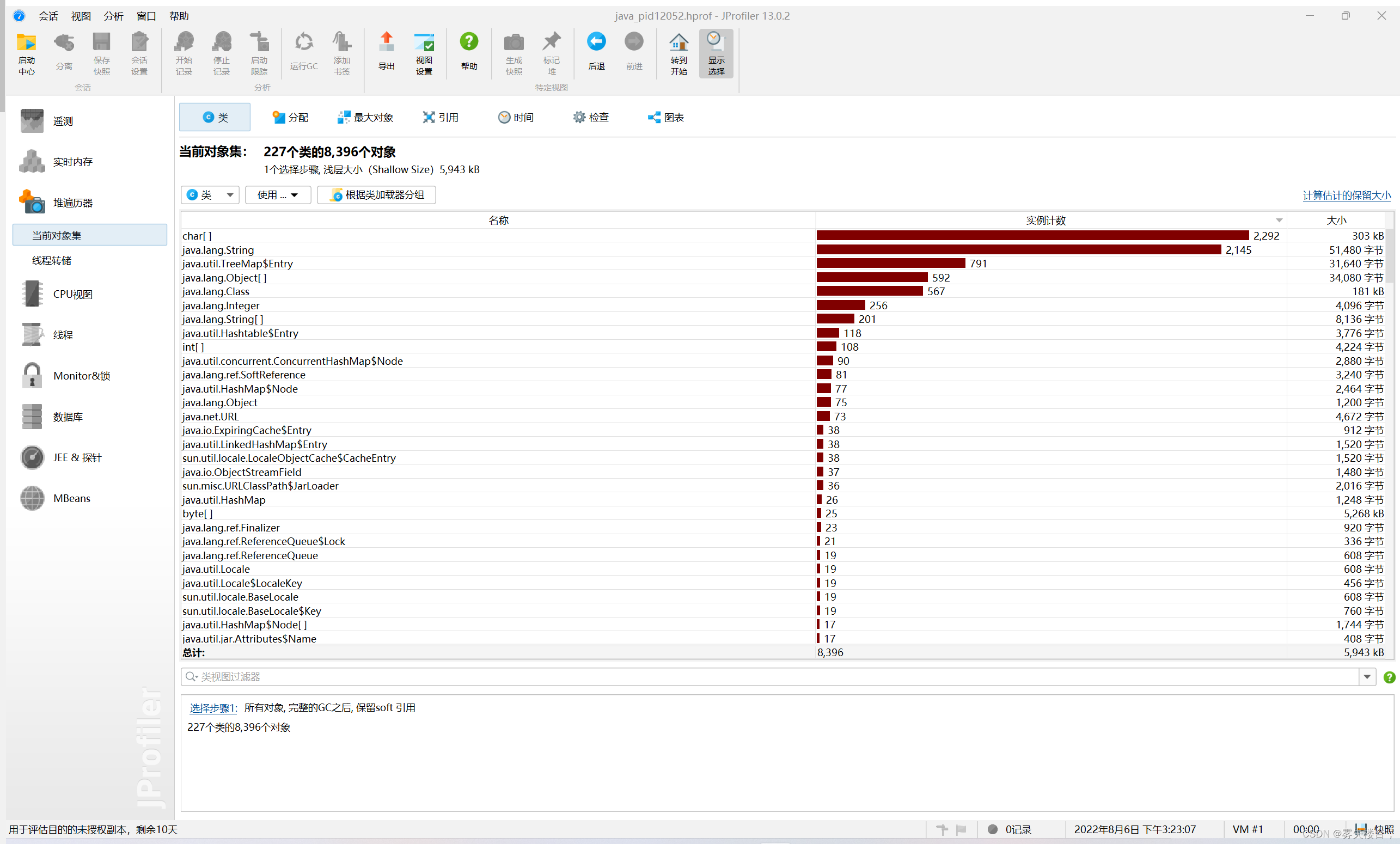Viewport: 1400px width, 844px height.
Task: Click the 标记堆 mark heap icon
Action: [551, 53]
